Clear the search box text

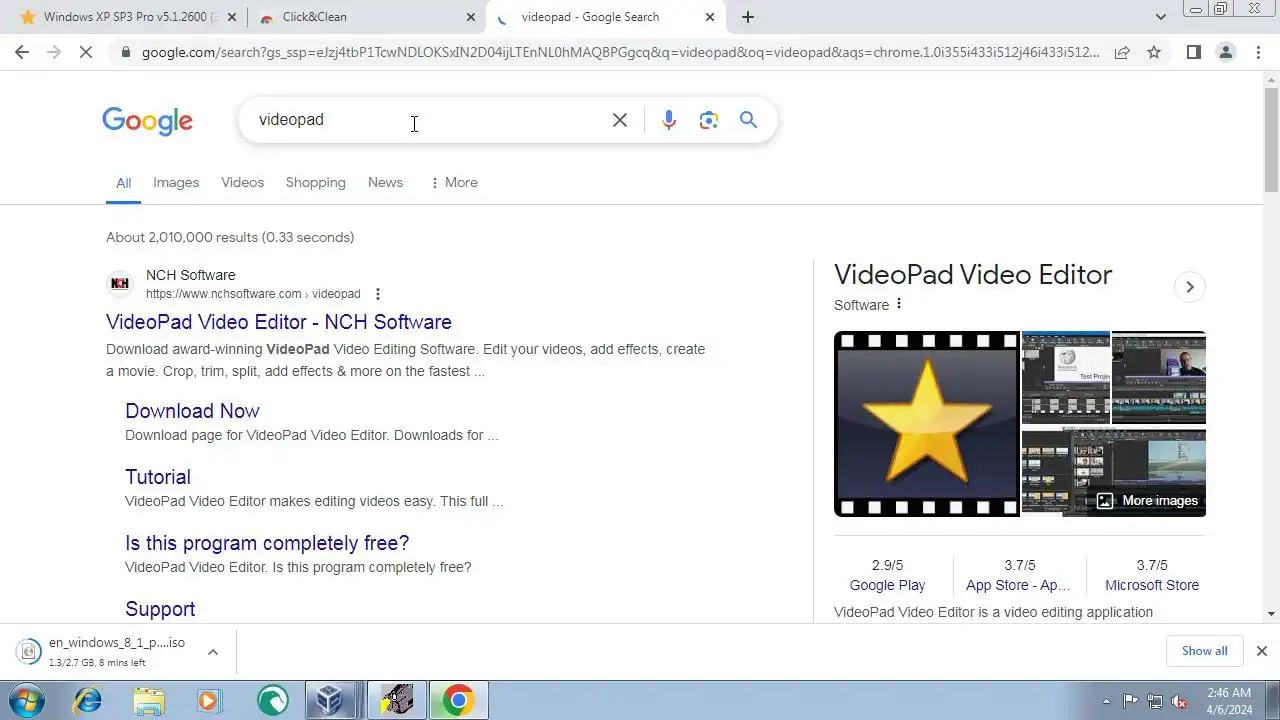click(x=620, y=120)
